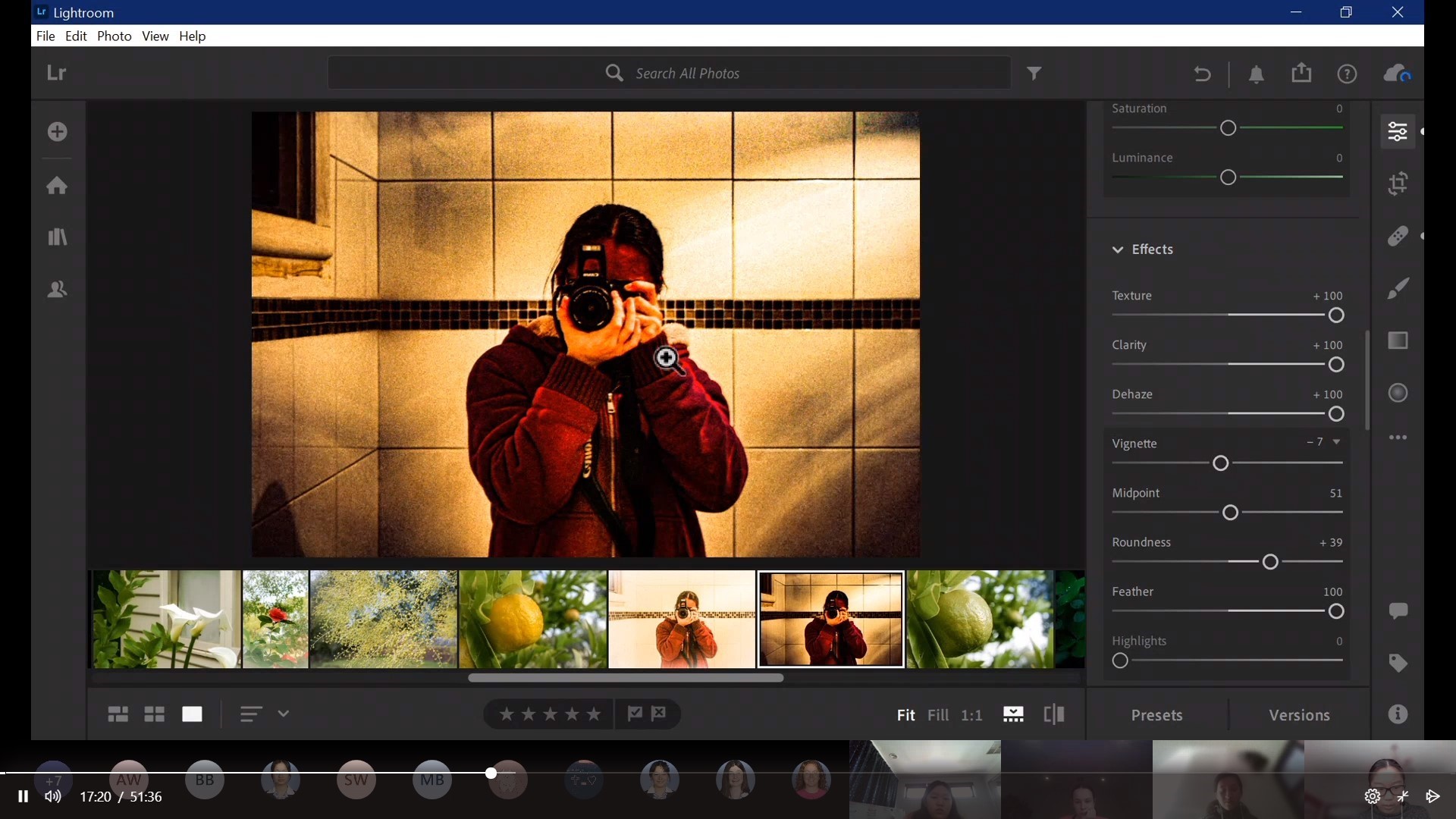Open the View menu
The width and height of the screenshot is (1456, 819).
(155, 36)
